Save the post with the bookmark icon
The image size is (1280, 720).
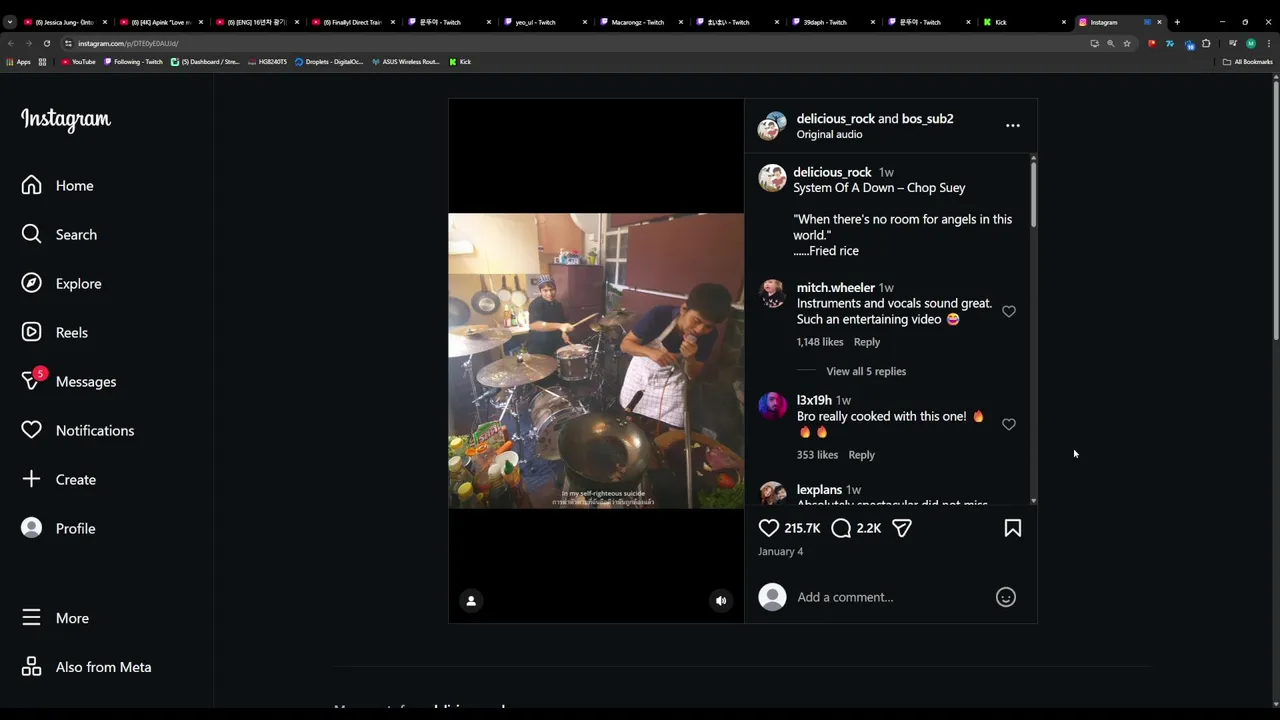click(x=1013, y=528)
